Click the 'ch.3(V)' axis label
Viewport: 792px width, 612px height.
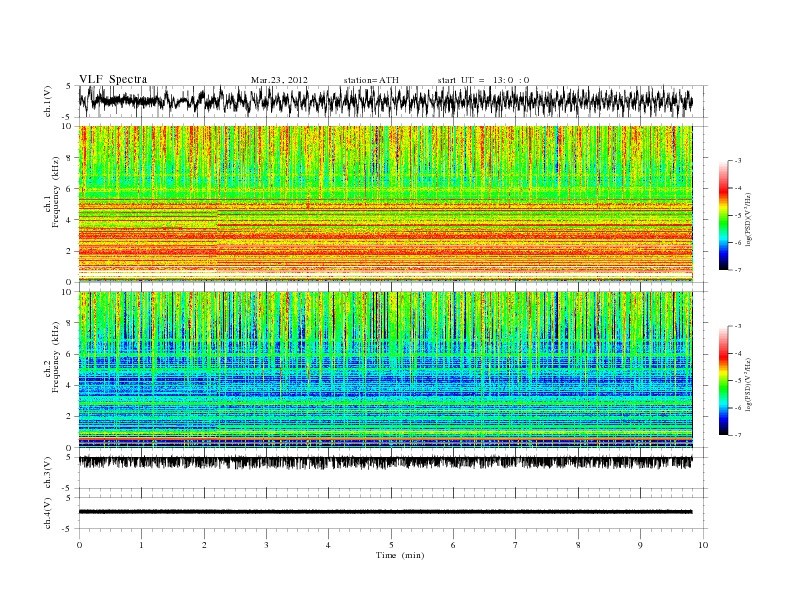[x=48, y=473]
